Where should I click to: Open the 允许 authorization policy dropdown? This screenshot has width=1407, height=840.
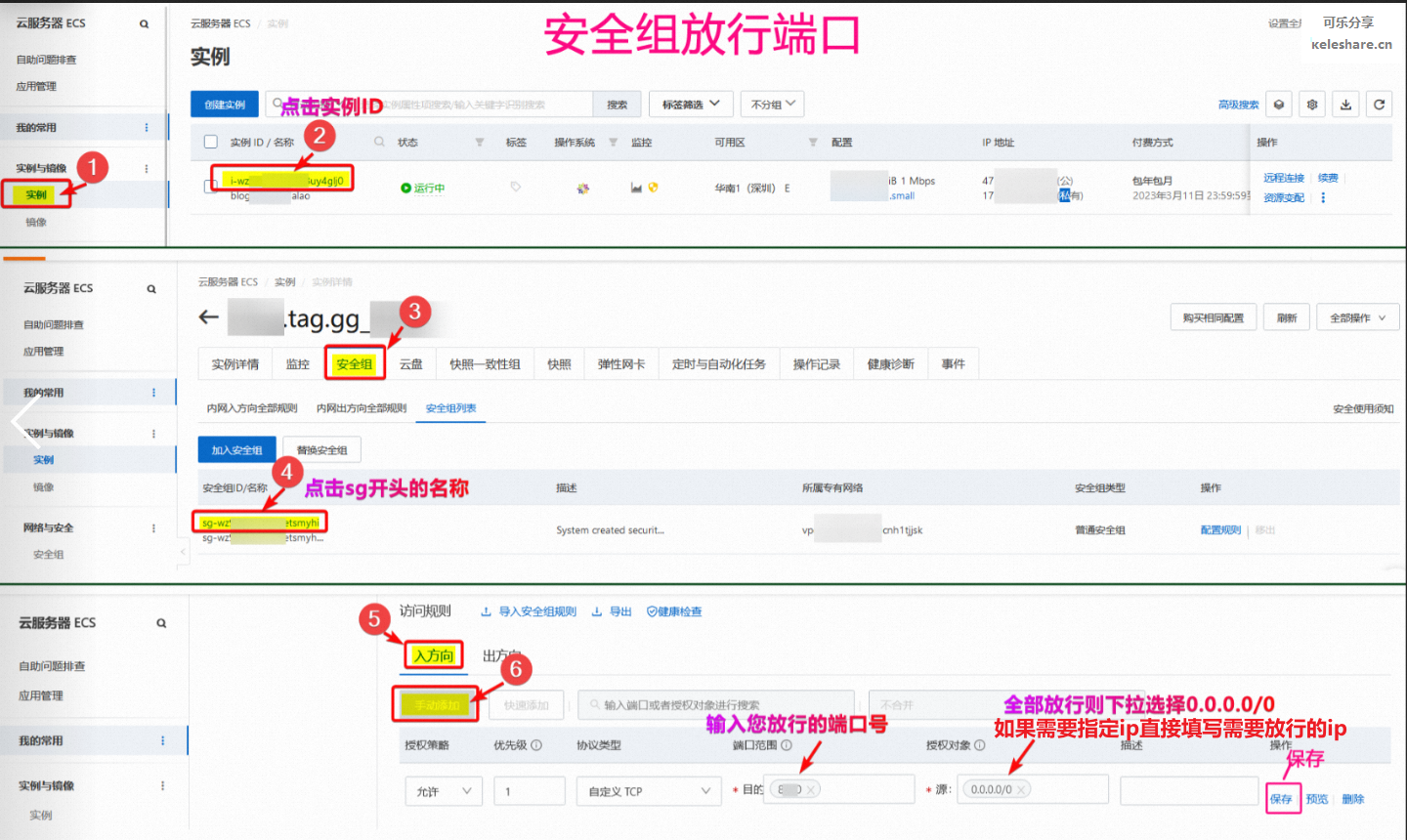coord(444,791)
